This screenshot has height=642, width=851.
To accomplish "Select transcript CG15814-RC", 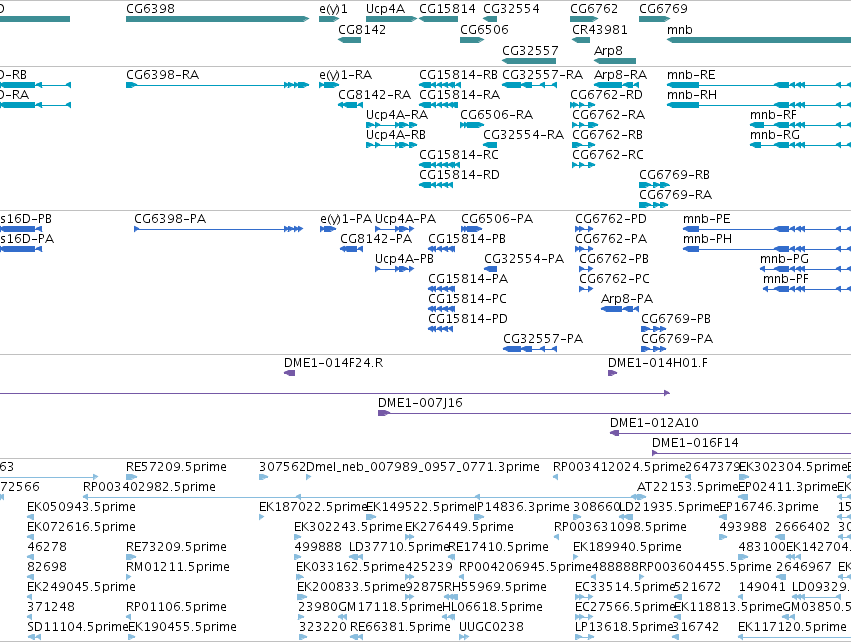I will (439, 165).
